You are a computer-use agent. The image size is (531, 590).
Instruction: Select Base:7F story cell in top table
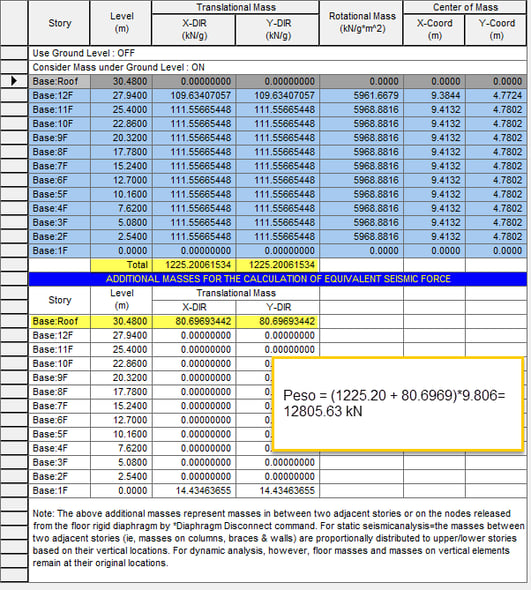[x=59, y=166]
